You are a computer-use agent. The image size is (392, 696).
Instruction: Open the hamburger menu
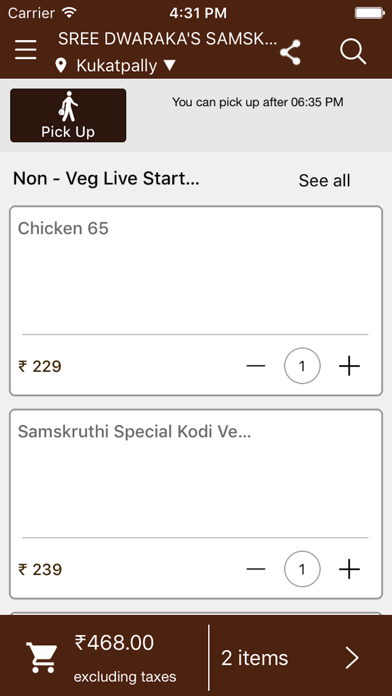click(x=26, y=50)
